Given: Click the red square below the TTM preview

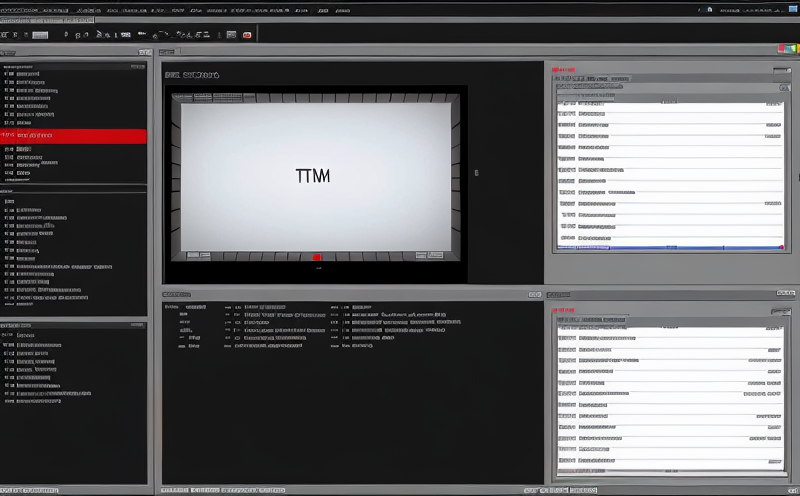Looking at the screenshot, I should 316,257.
